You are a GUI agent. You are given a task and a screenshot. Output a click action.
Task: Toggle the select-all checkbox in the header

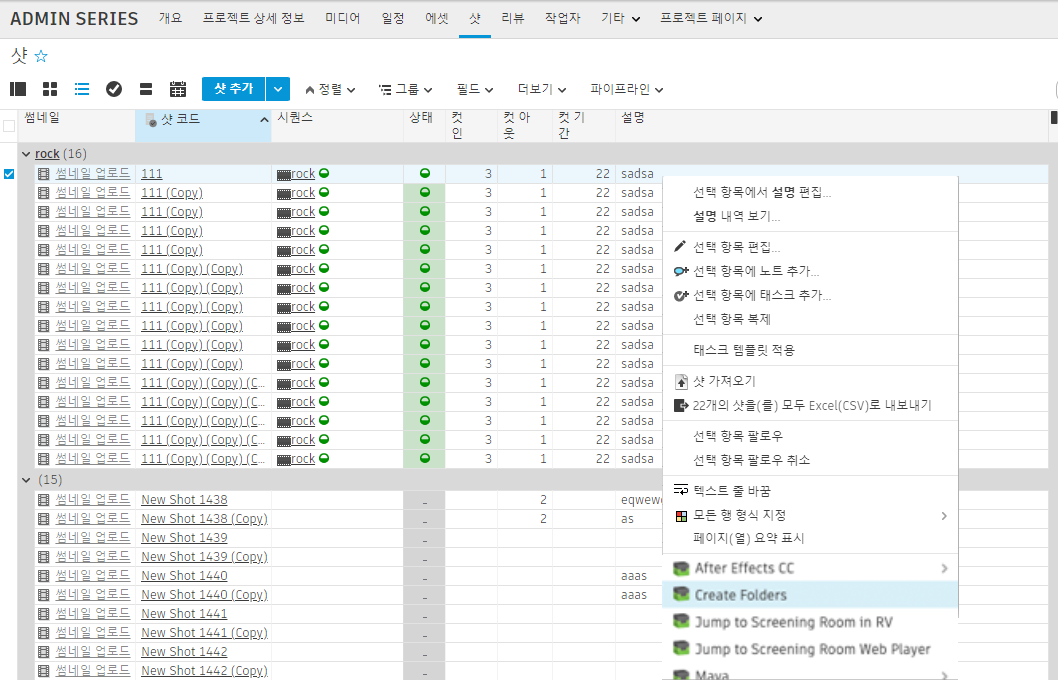point(9,126)
